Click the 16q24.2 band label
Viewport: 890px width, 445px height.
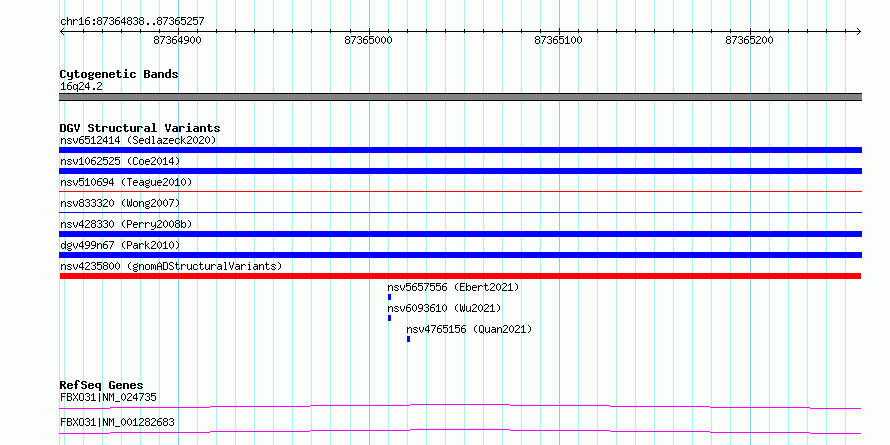coord(82,87)
